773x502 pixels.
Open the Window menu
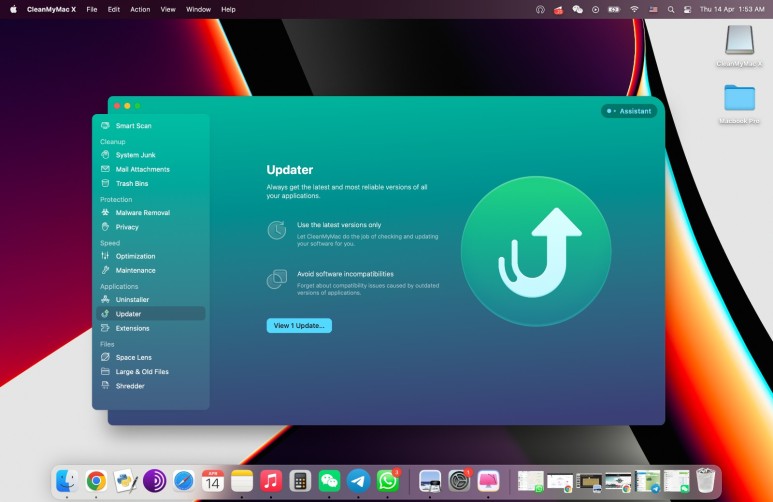[198, 9]
